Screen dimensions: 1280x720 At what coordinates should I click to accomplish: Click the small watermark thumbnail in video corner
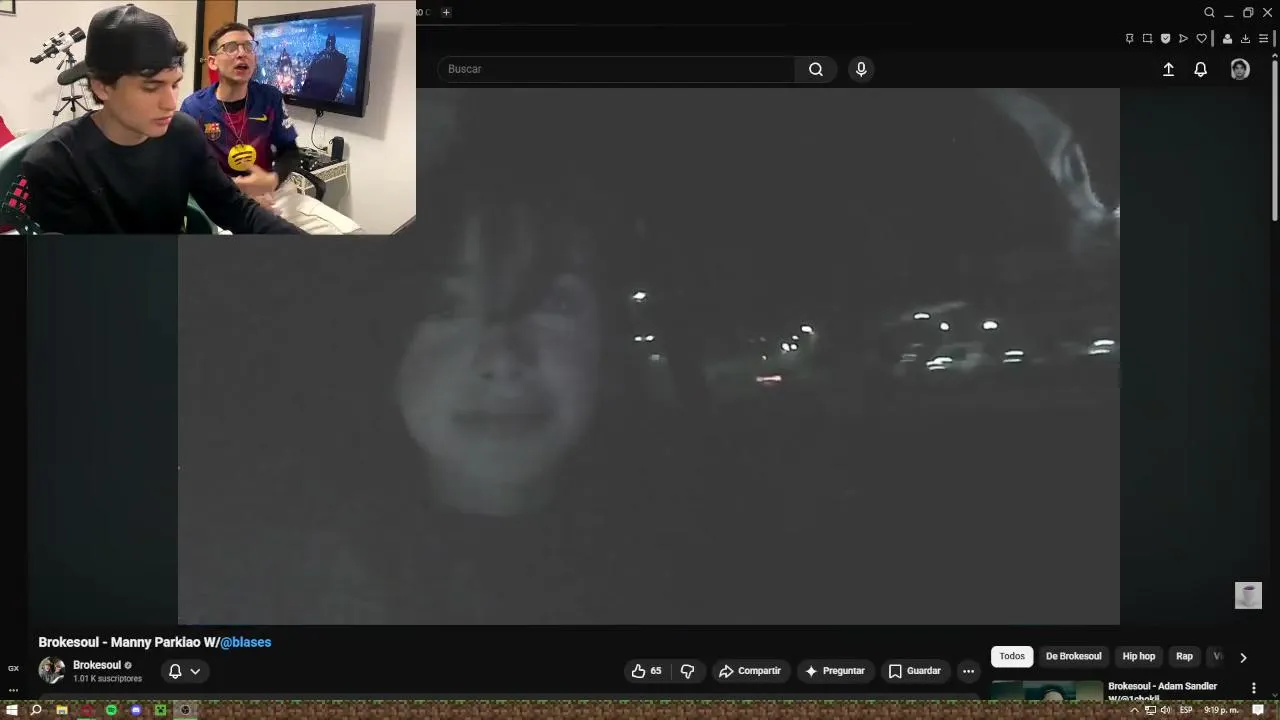pos(1248,595)
